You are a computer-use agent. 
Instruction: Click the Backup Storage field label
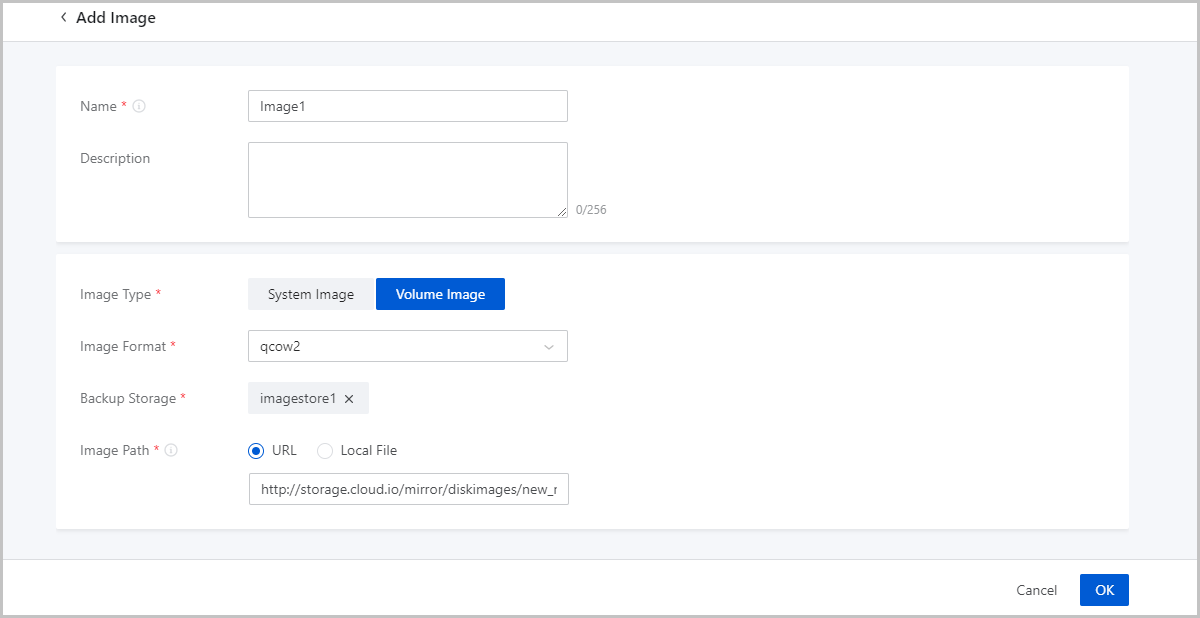click(x=127, y=399)
